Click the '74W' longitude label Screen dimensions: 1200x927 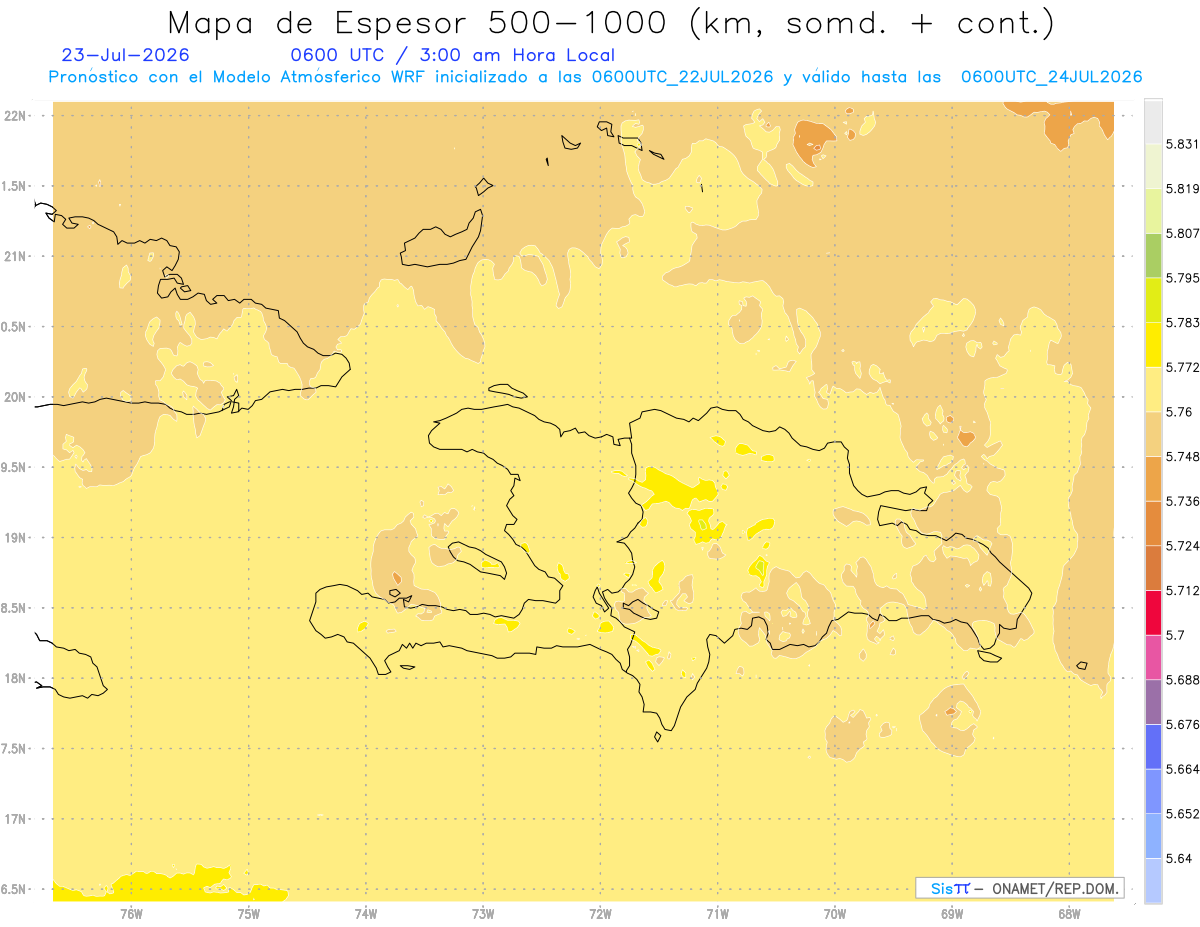pos(366,914)
